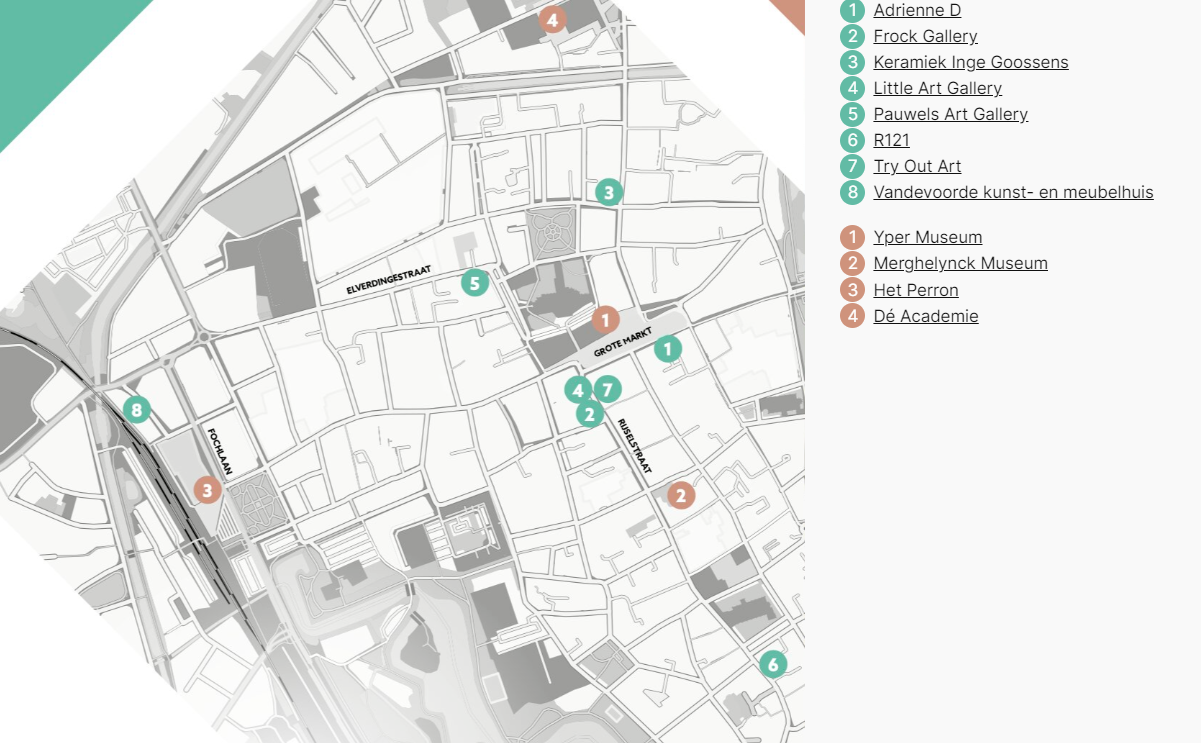1201x743 pixels.
Task: Click legend orange badge 2 beside Merghelynck Museum
Action: (852, 264)
